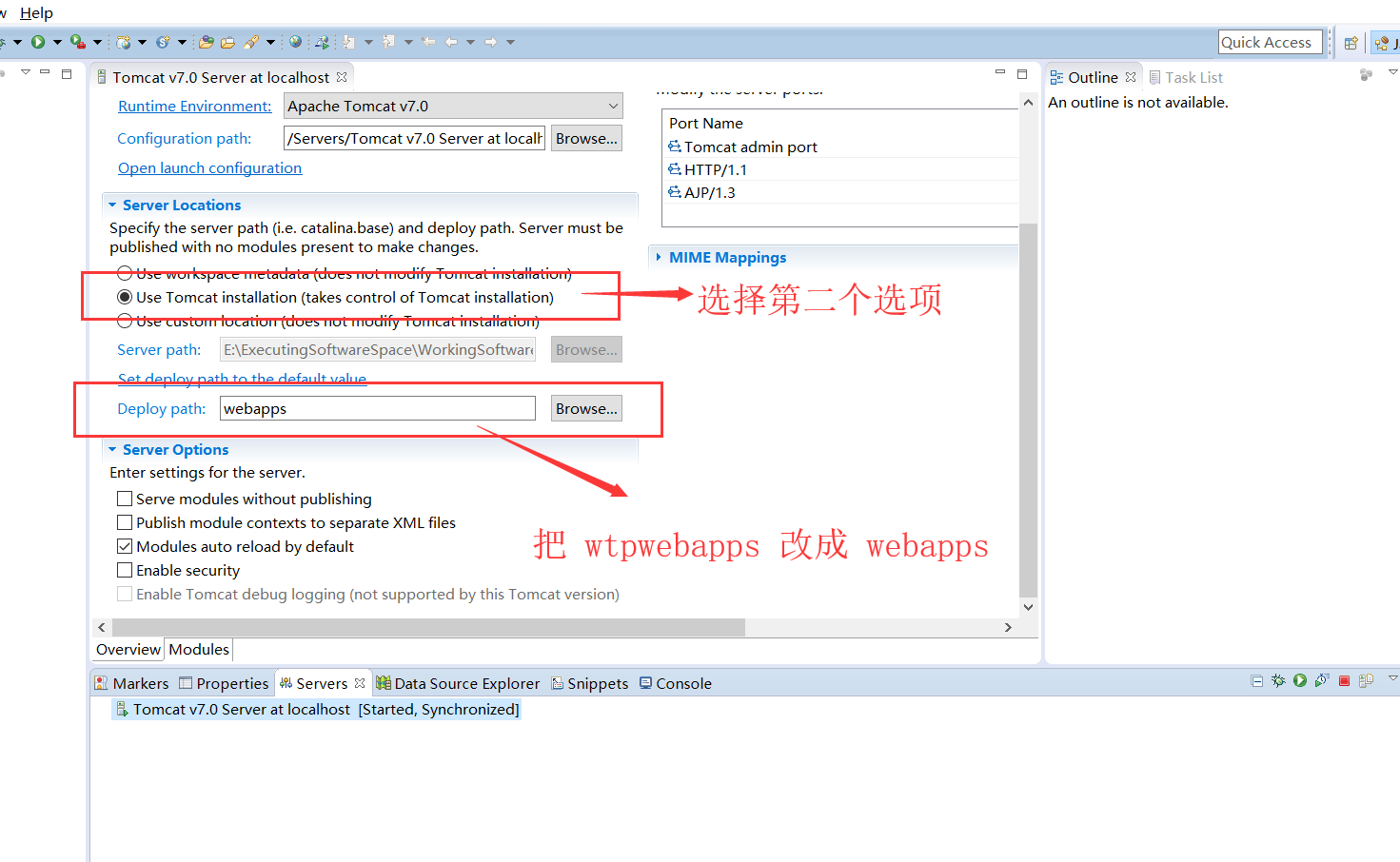Viewport: 1400px width, 862px height.
Task: Click the 'Open launch configuration' link
Action: tap(209, 167)
